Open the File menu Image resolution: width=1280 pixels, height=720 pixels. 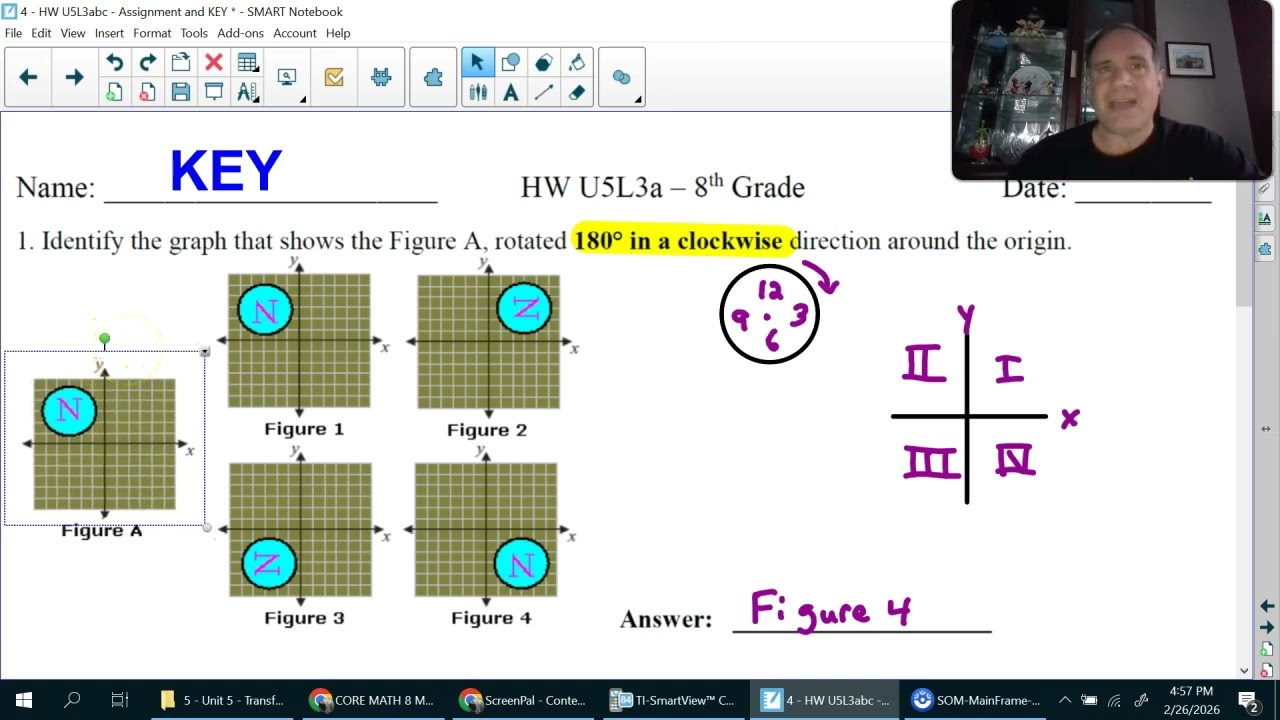point(13,33)
